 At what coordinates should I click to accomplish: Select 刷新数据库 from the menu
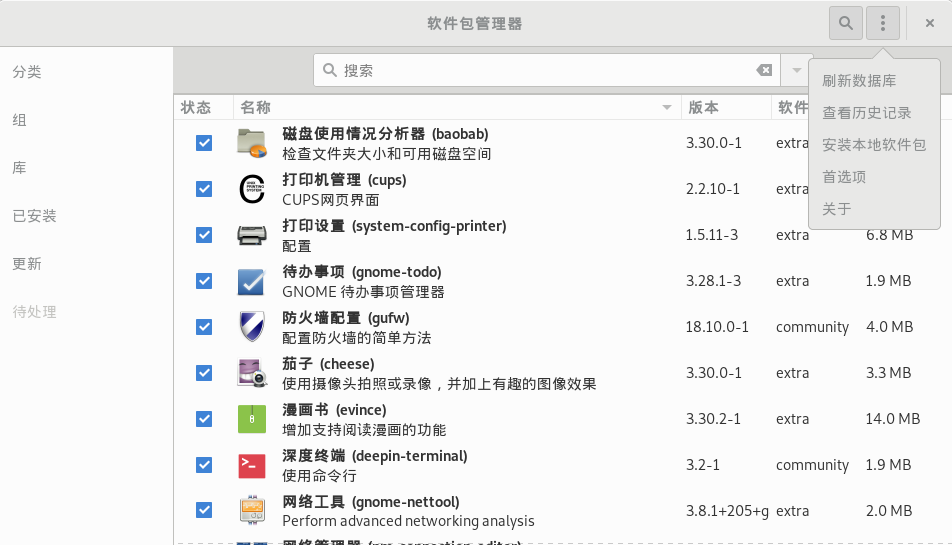(x=858, y=81)
